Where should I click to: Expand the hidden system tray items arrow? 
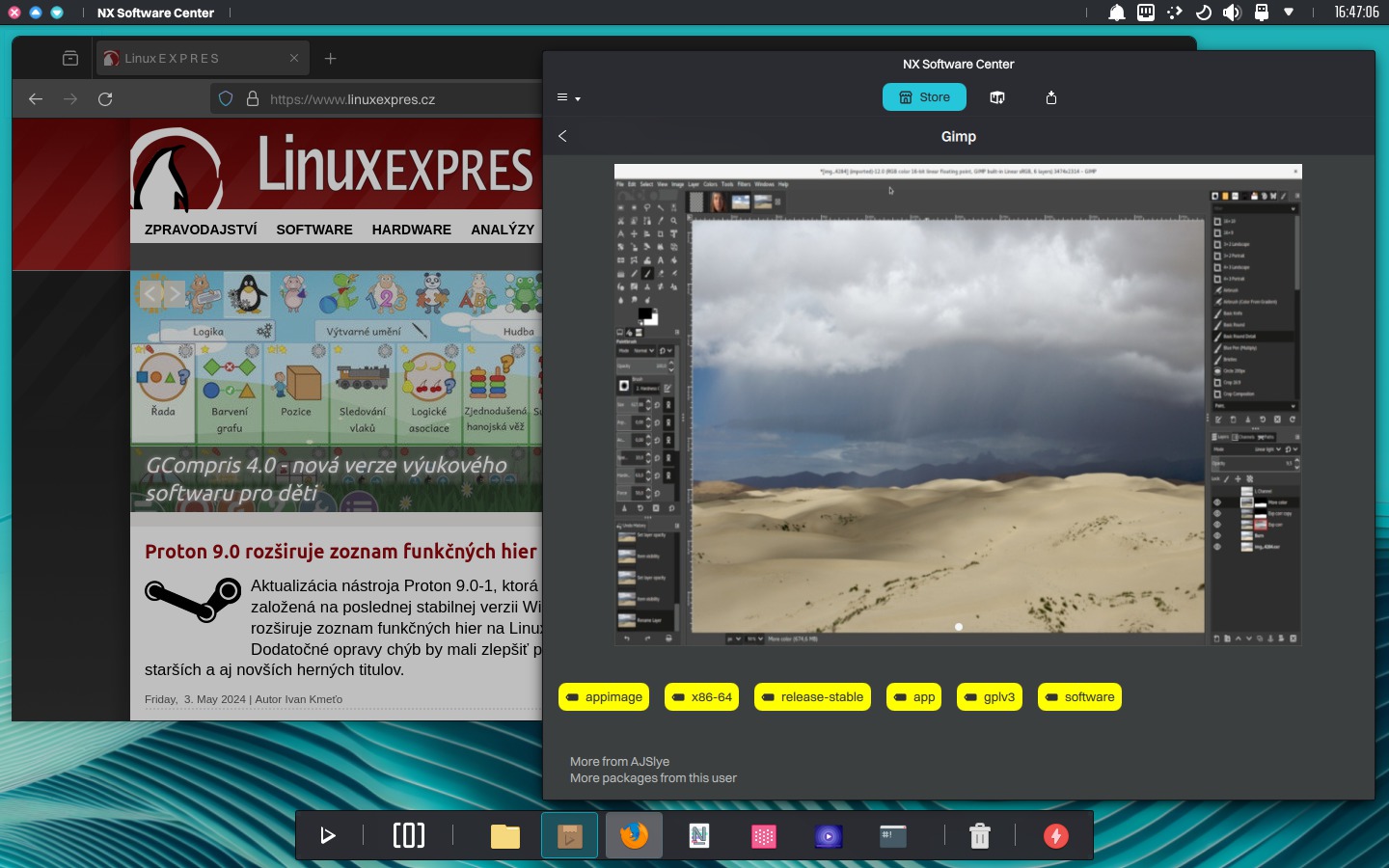[1289, 13]
